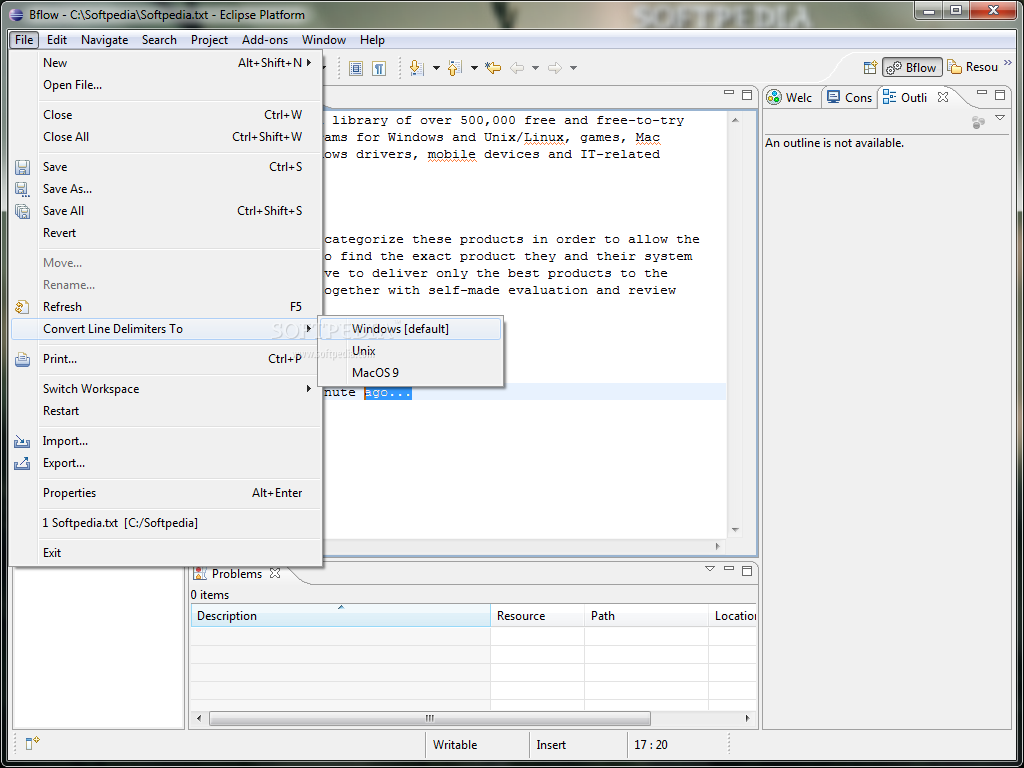The image size is (1024, 768).
Task: Click Print... menu entry
Action: 167,359
